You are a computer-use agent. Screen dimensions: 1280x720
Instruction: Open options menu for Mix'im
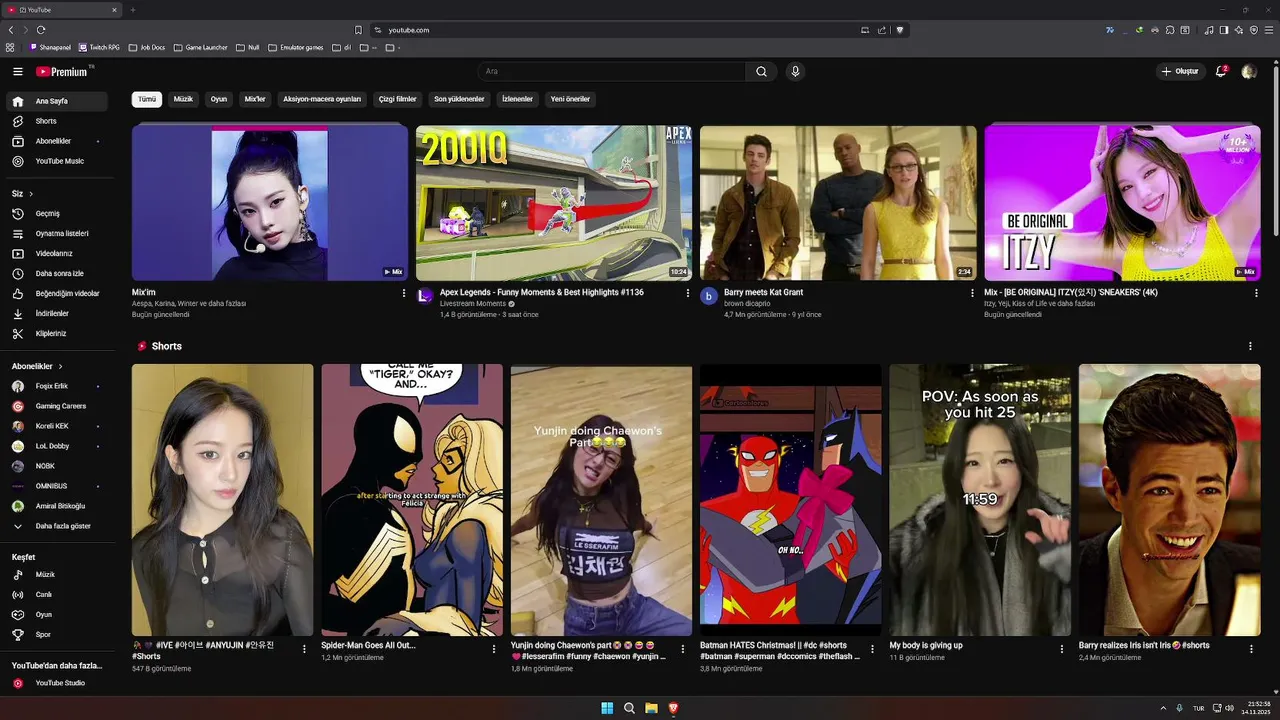404,293
